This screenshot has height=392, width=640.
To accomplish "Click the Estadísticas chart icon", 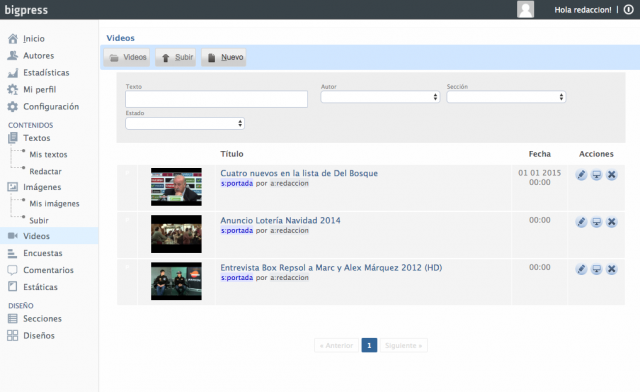I will click(13, 73).
